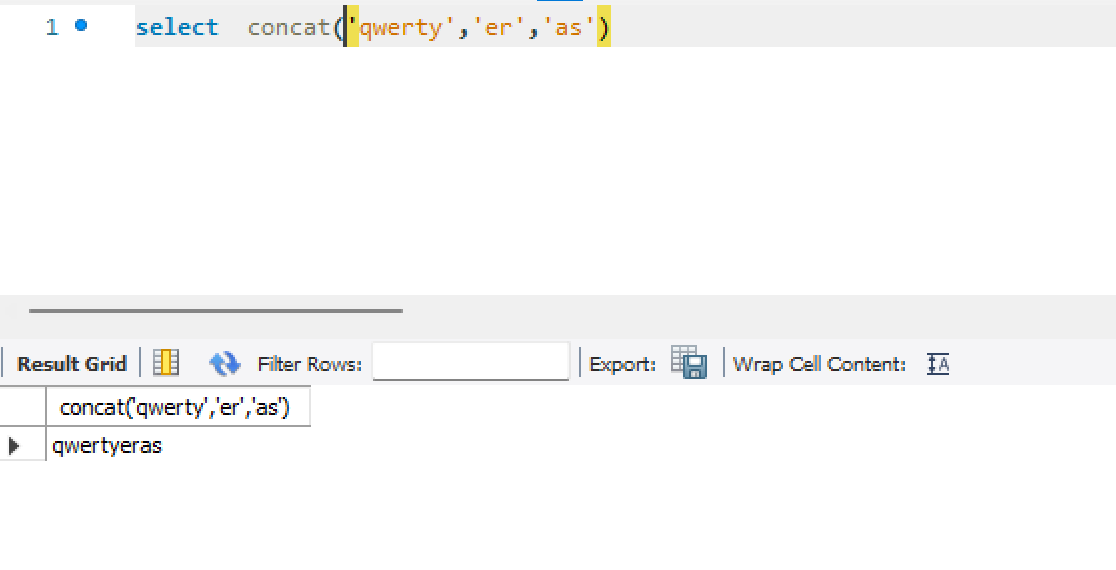The width and height of the screenshot is (1116, 570).
Task: Click the Export label
Action: 623,364
